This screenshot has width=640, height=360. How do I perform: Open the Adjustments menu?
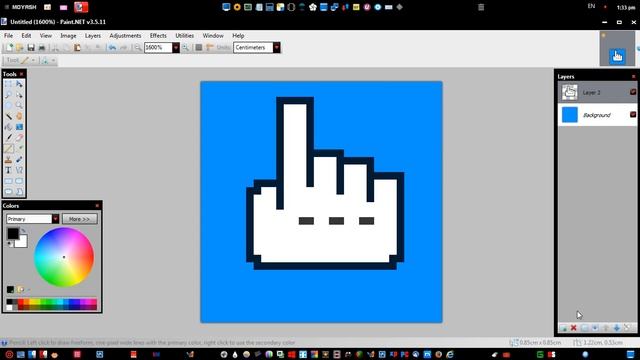click(x=125, y=36)
